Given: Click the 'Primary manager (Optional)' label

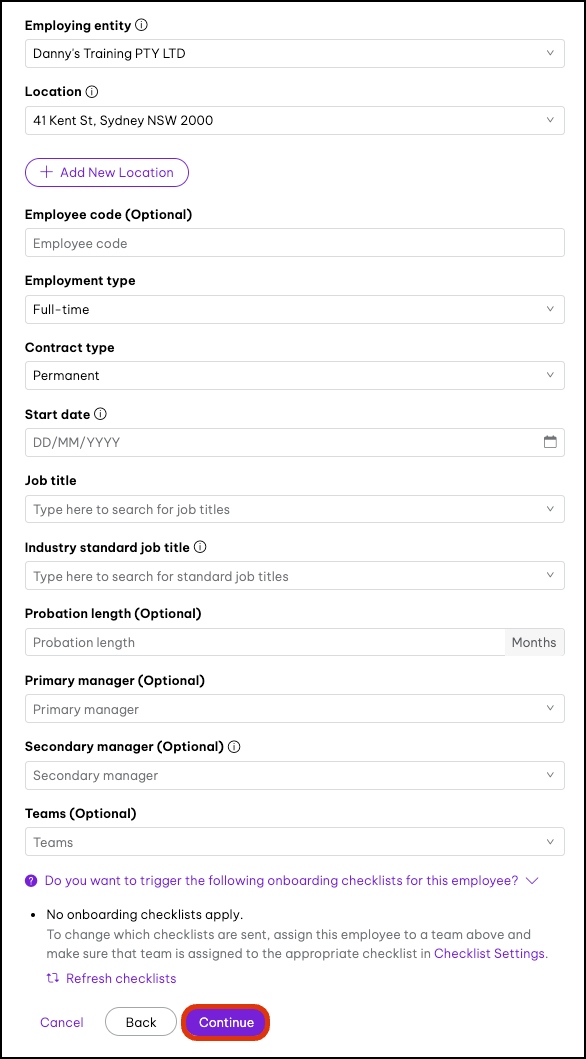Looking at the screenshot, I should [x=115, y=681].
